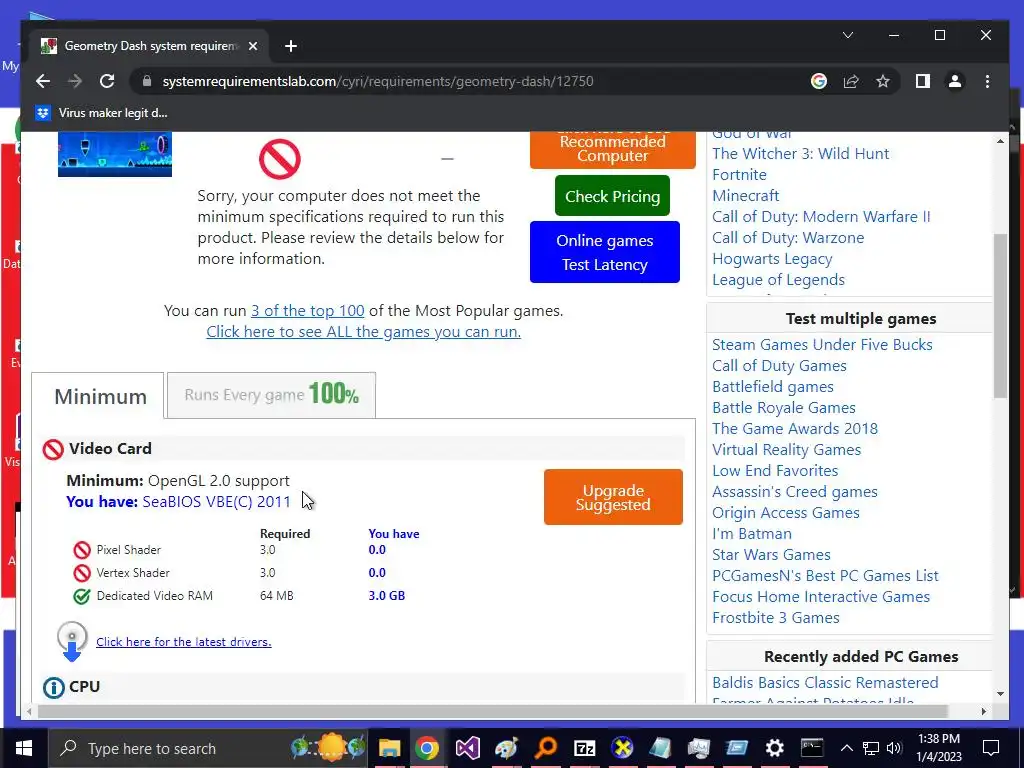Image resolution: width=1024 pixels, height=768 pixels.
Task: Open the Minecraft link
Action: coord(745,195)
